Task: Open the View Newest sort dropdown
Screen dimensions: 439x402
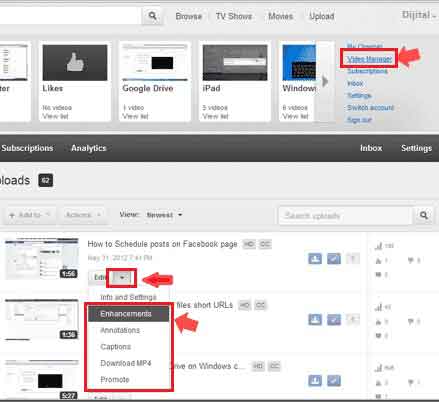Action: [x=165, y=215]
